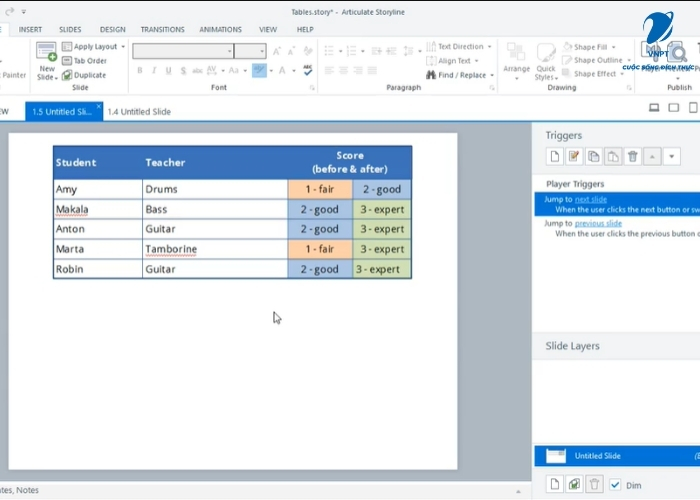Toggle italic formatting in Font group

click(154, 70)
